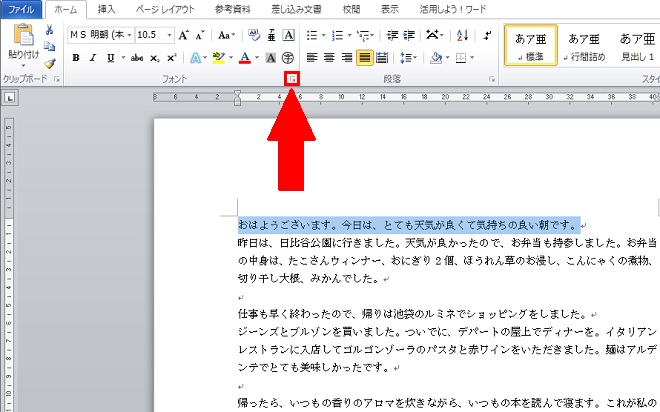Switch to the ページ レイアウト tab
This screenshot has height=412, width=660.
pyautogui.click(x=165, y=9)
